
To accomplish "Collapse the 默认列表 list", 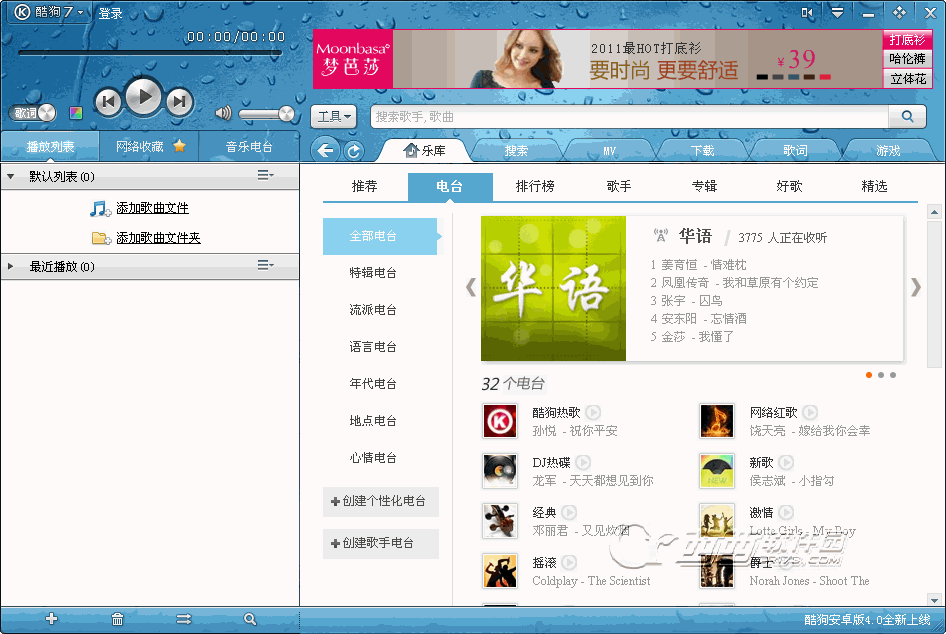I will click(10, 177).
